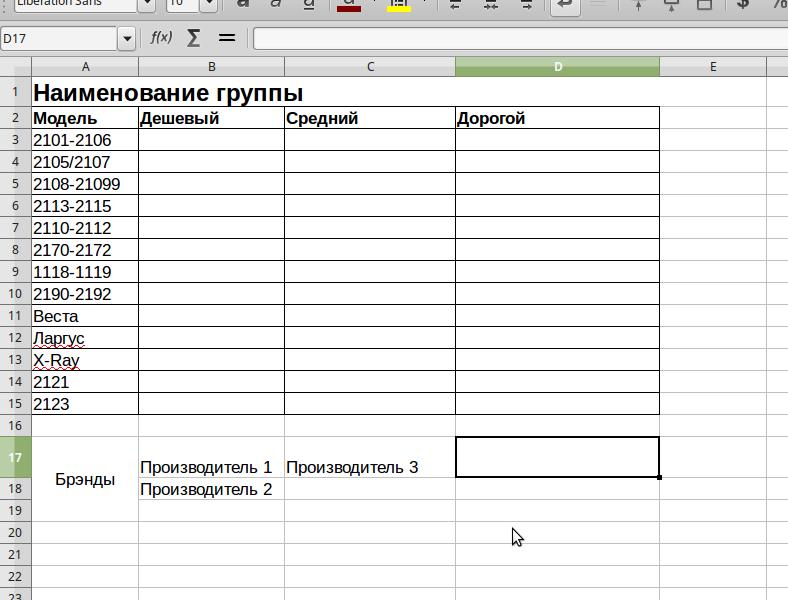Click the merged Брэнды cell
The width and height of the screenshot is (788, 600).
tap(85, 479)
